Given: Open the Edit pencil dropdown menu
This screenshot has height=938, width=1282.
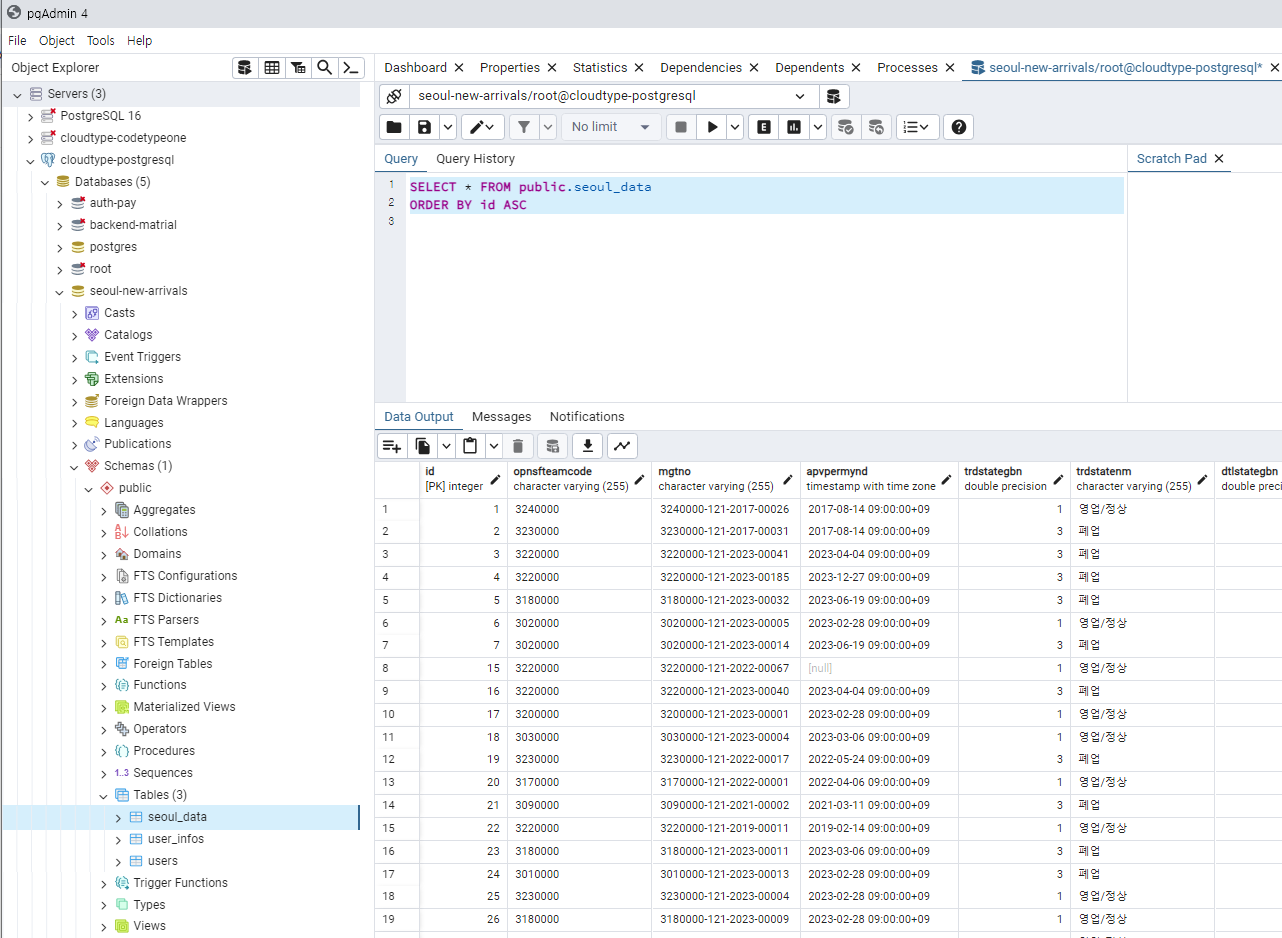Looking at the screenshot, I should pos(483,127).
